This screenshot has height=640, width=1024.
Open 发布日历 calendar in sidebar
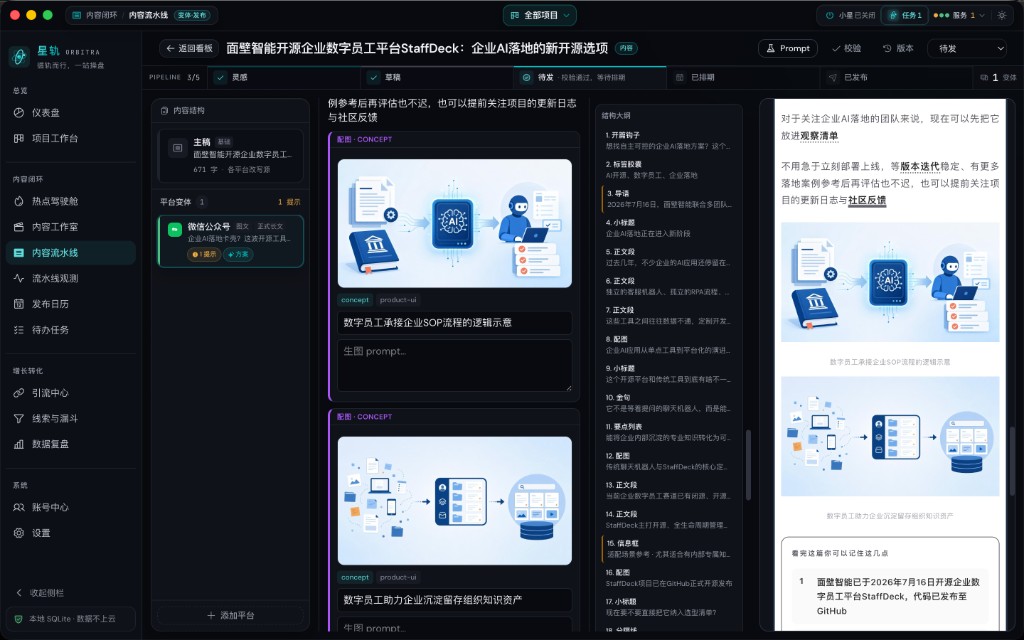coord(71,304)
